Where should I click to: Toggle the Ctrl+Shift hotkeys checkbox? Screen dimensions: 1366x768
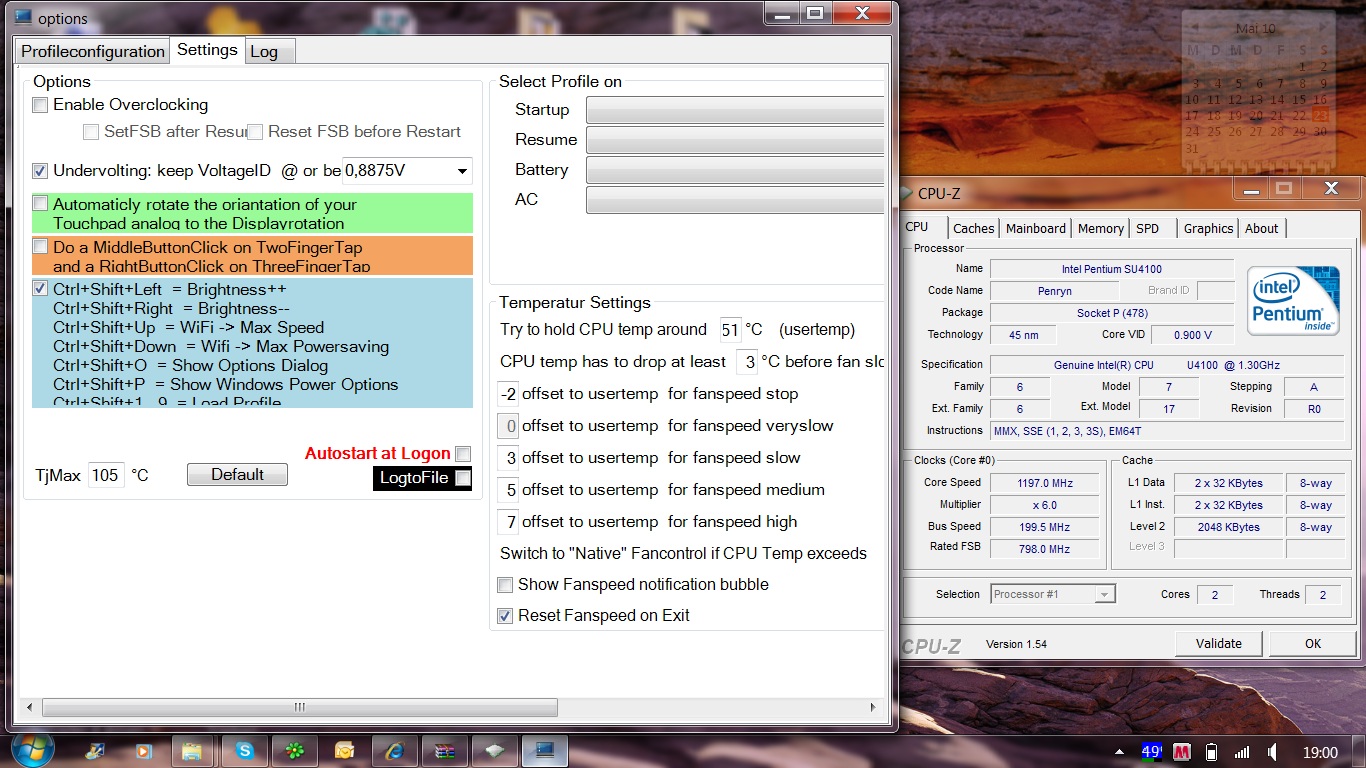(40, 289)
